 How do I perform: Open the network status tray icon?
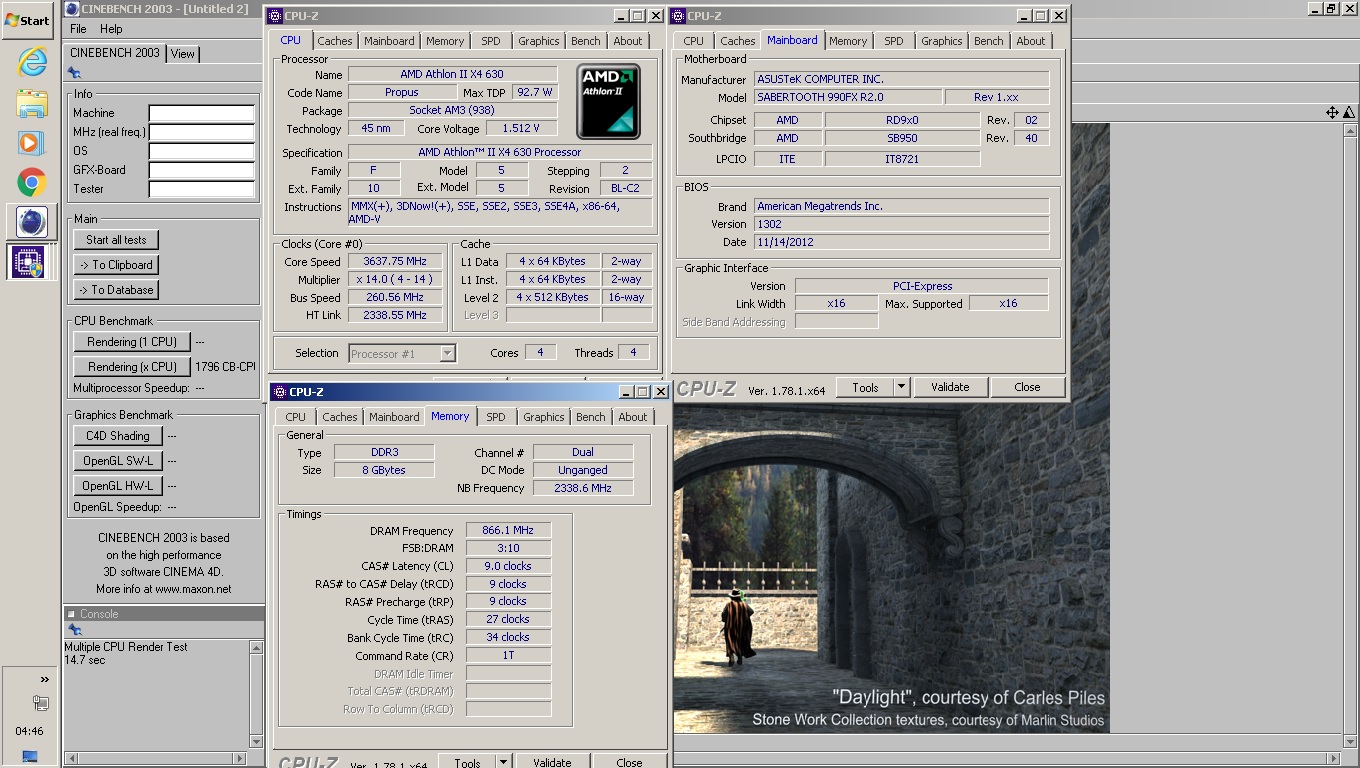[40, 704]
